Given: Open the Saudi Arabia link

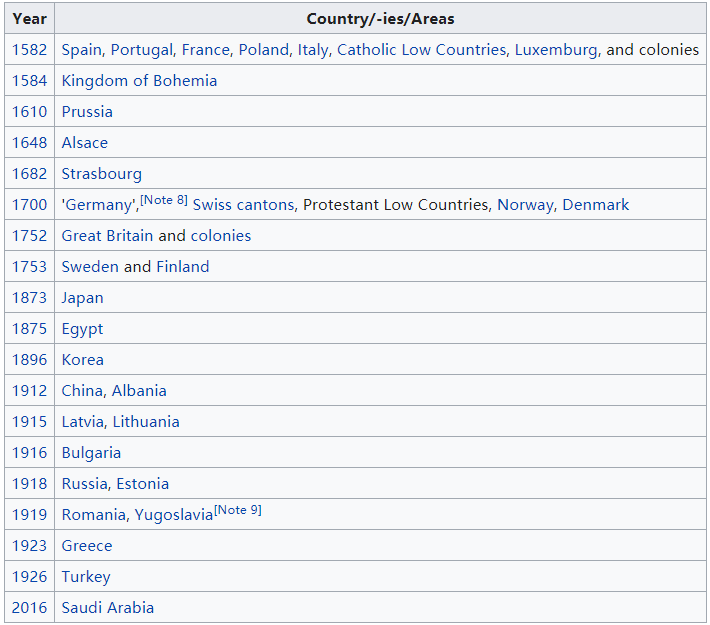Looking at the screenshot, I should pyautogui.click(x=108, y=608).
